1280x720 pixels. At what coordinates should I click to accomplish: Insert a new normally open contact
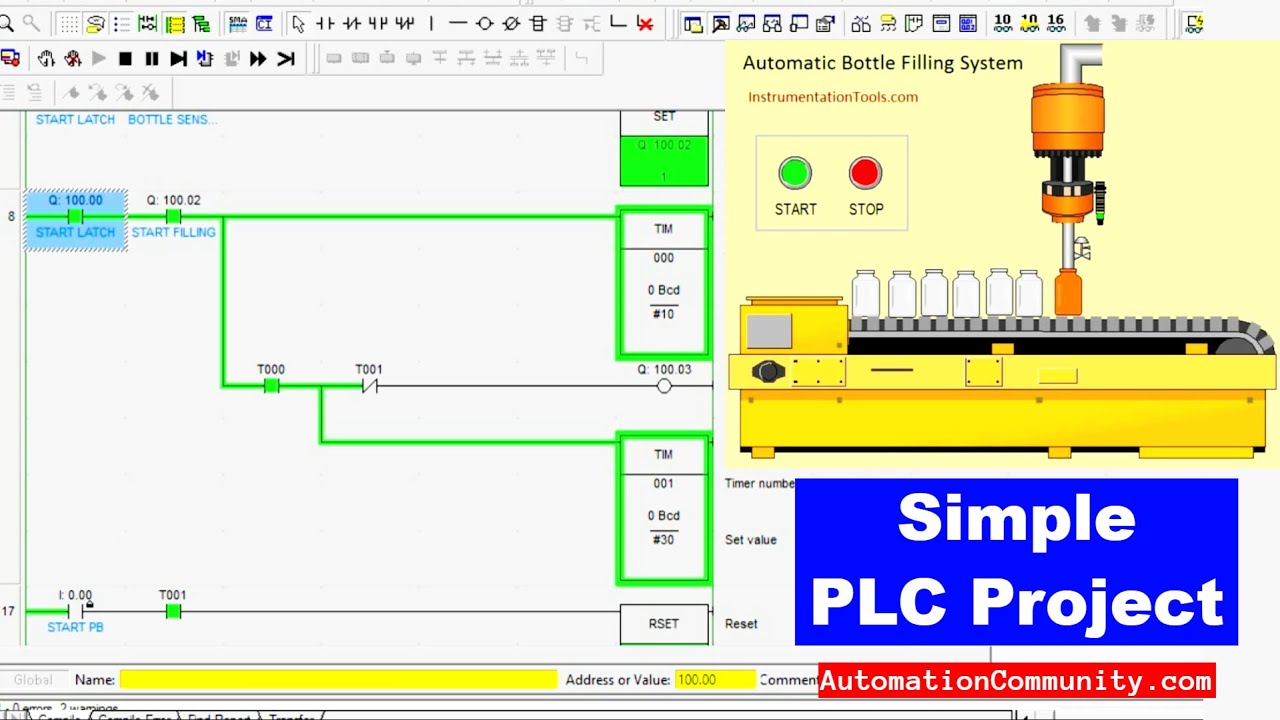point(325,24)
